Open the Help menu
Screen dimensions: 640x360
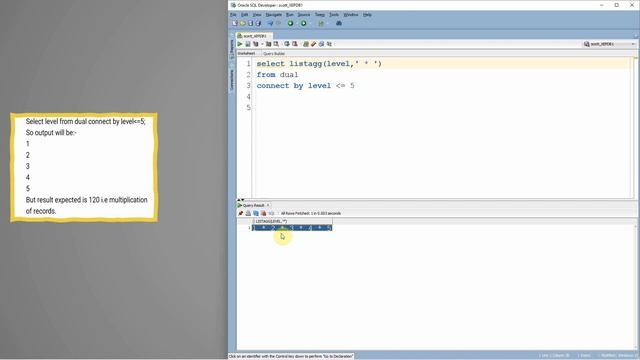point(367,15)
